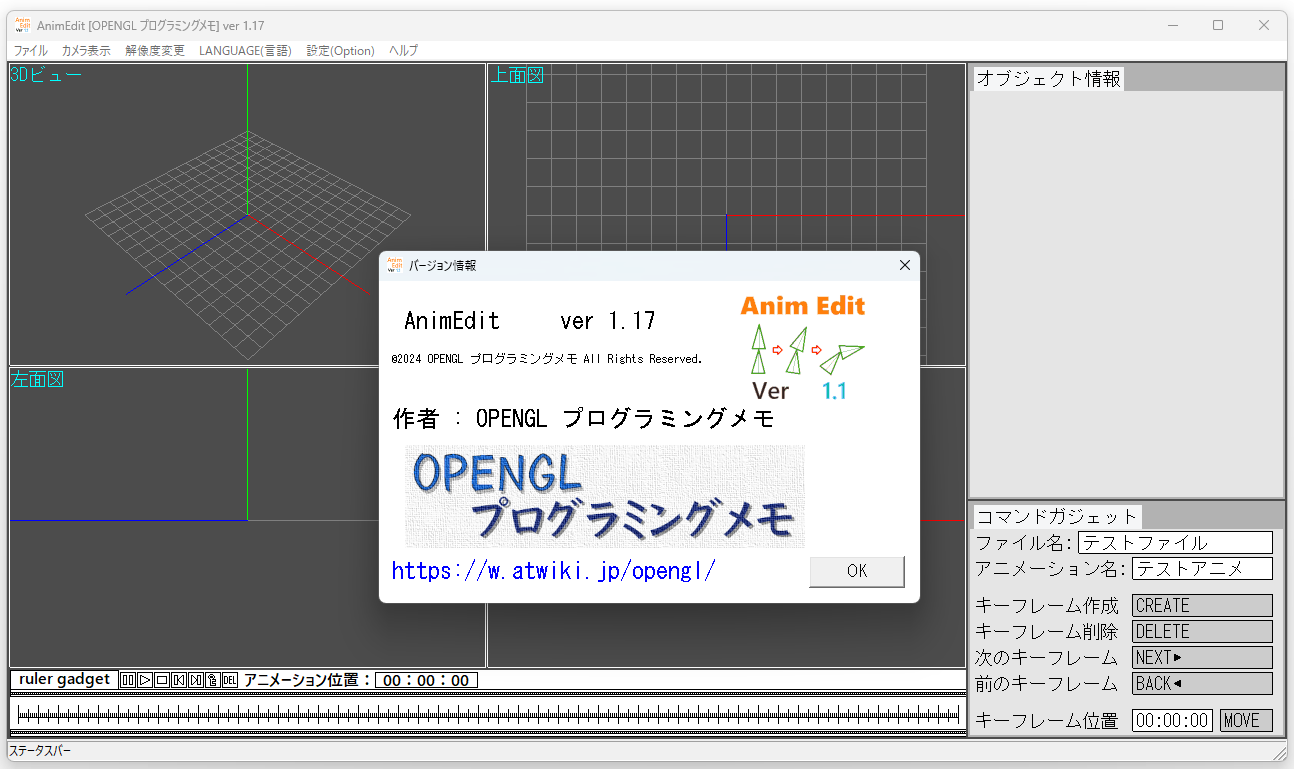Click the stop square icon in ruler gadget
Image resolution: width=1294 pixels, height=769 pixels.
(162, 680)
